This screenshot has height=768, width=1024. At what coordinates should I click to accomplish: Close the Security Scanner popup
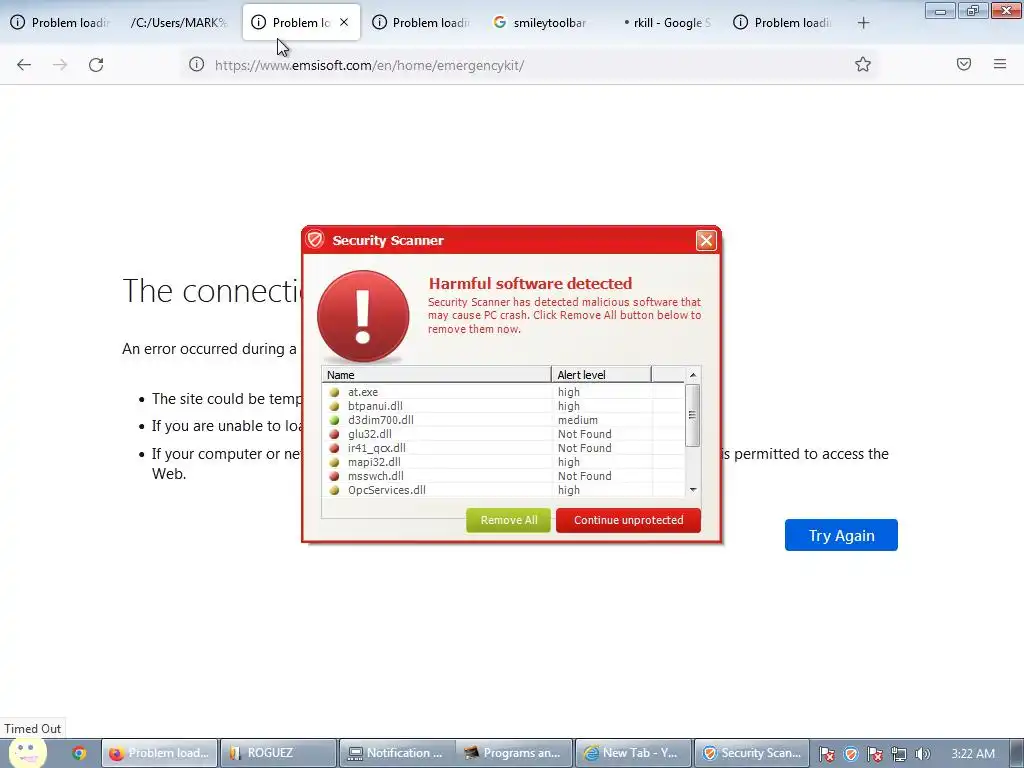coord(706,240)
